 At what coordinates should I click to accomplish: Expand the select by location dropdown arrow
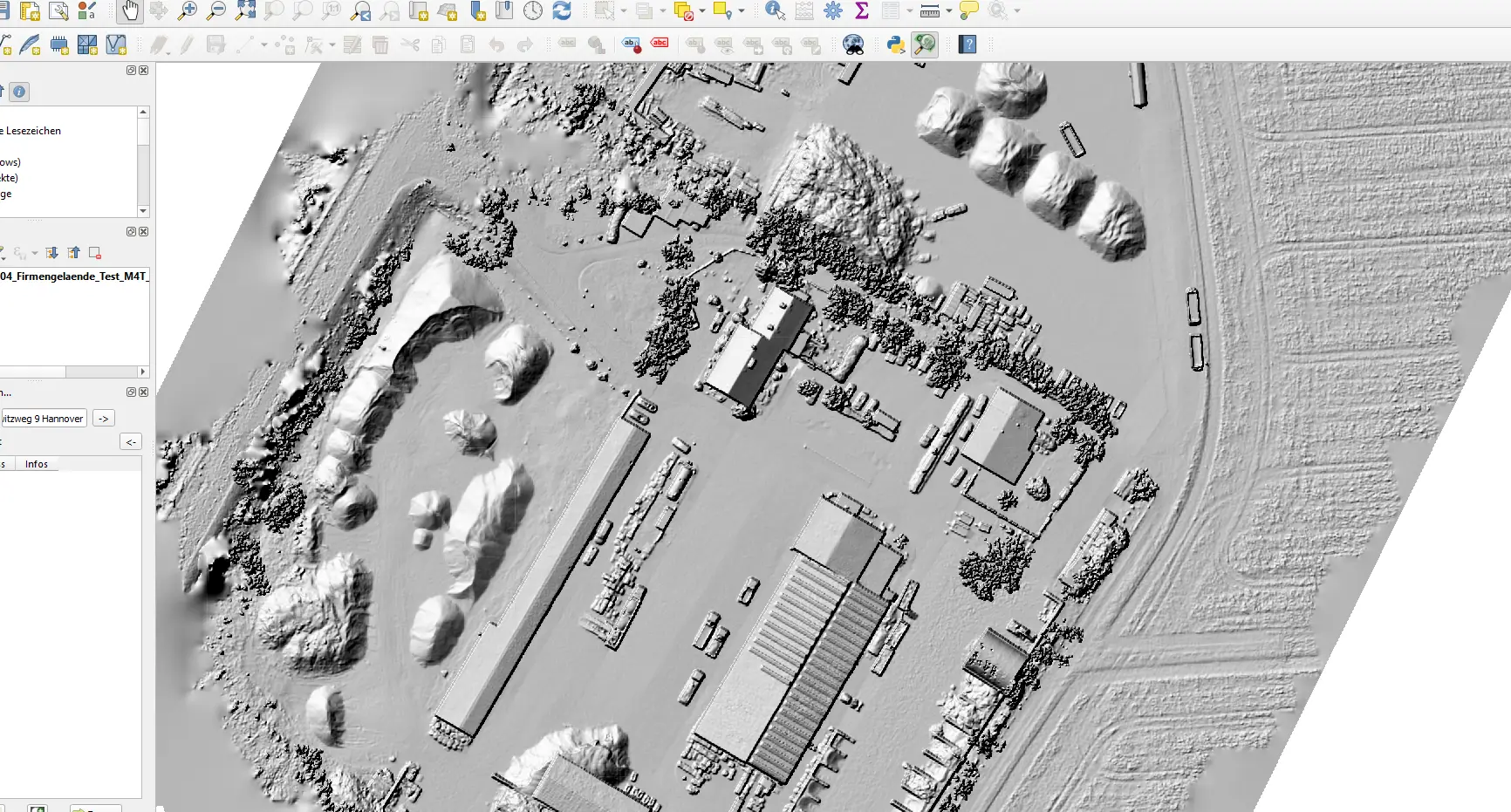pyautogui.click(x=742, y=11)
